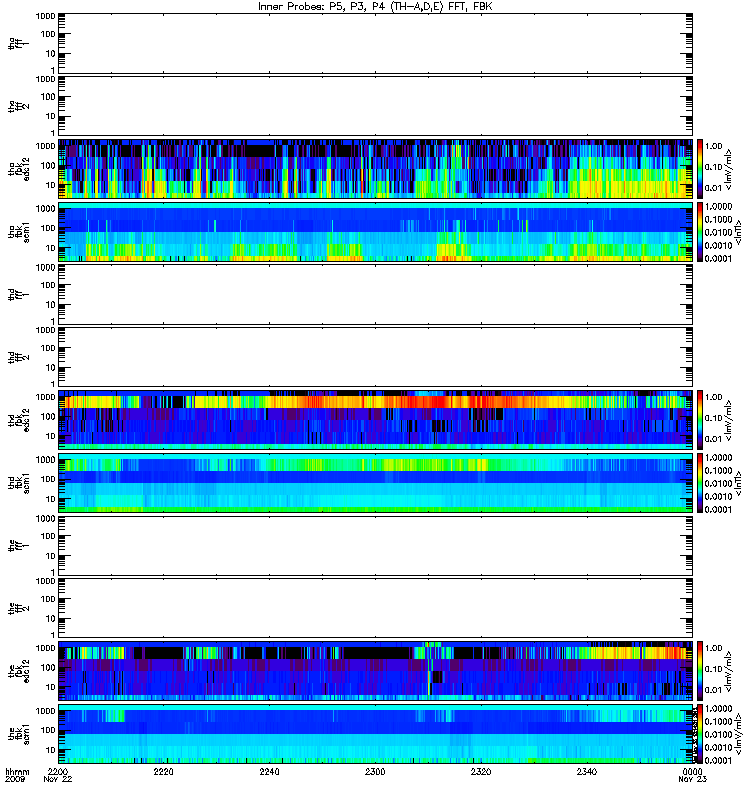Click the '2009' year label
Image resolution: width=750 pixels, height=800 pixels.
pyautogui.click(x=14, y=779)
